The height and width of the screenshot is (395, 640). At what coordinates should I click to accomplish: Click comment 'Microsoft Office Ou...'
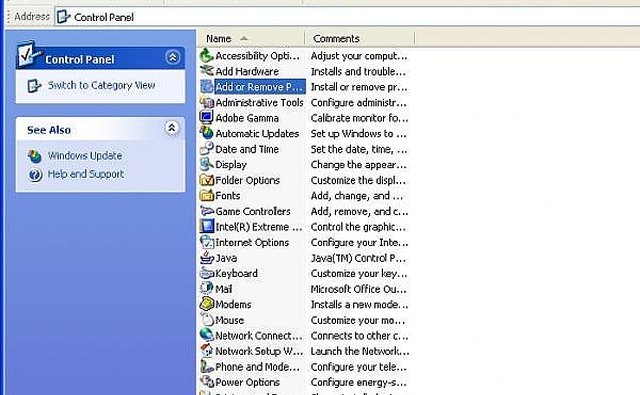(358, 289)
